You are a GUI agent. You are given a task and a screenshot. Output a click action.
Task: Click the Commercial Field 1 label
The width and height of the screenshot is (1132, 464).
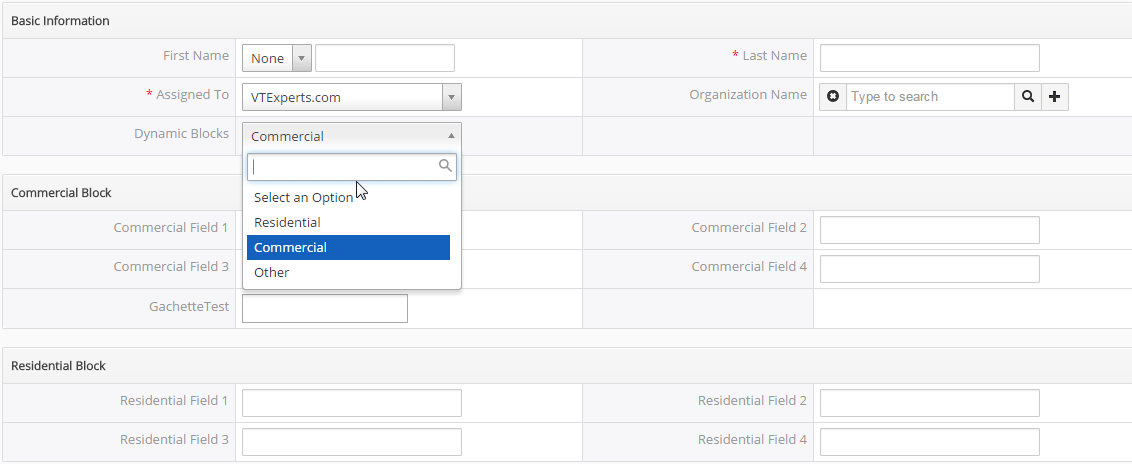(x=171, y=227)
